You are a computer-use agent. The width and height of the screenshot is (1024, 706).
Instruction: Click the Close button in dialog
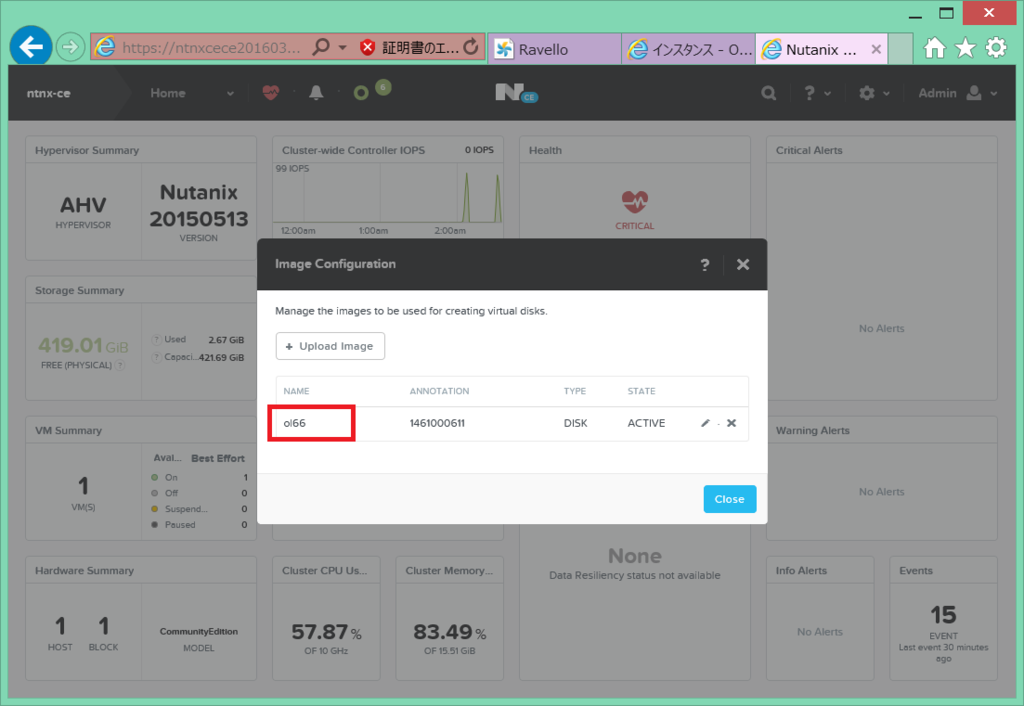click(x=729, y=499)
